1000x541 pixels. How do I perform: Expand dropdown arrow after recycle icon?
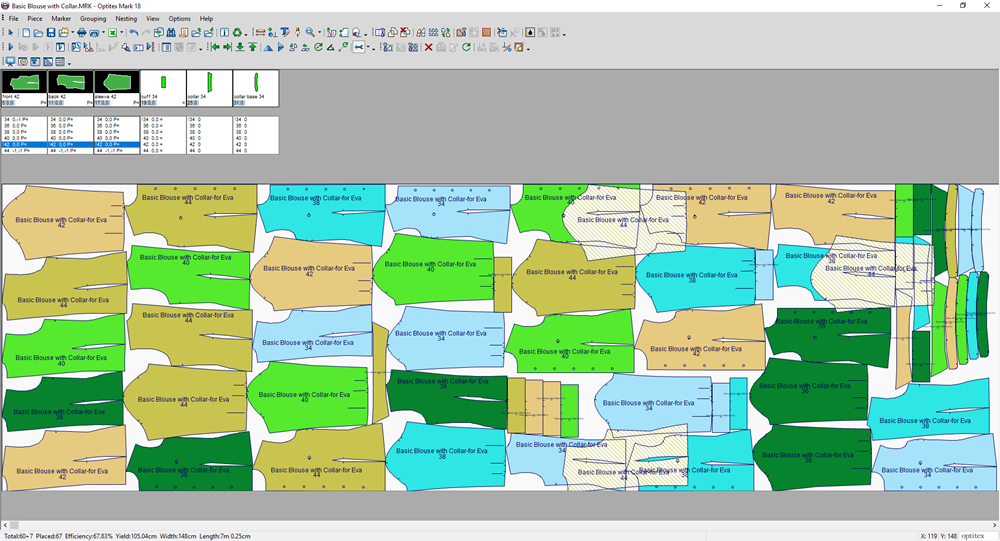[x=246, y=34]
